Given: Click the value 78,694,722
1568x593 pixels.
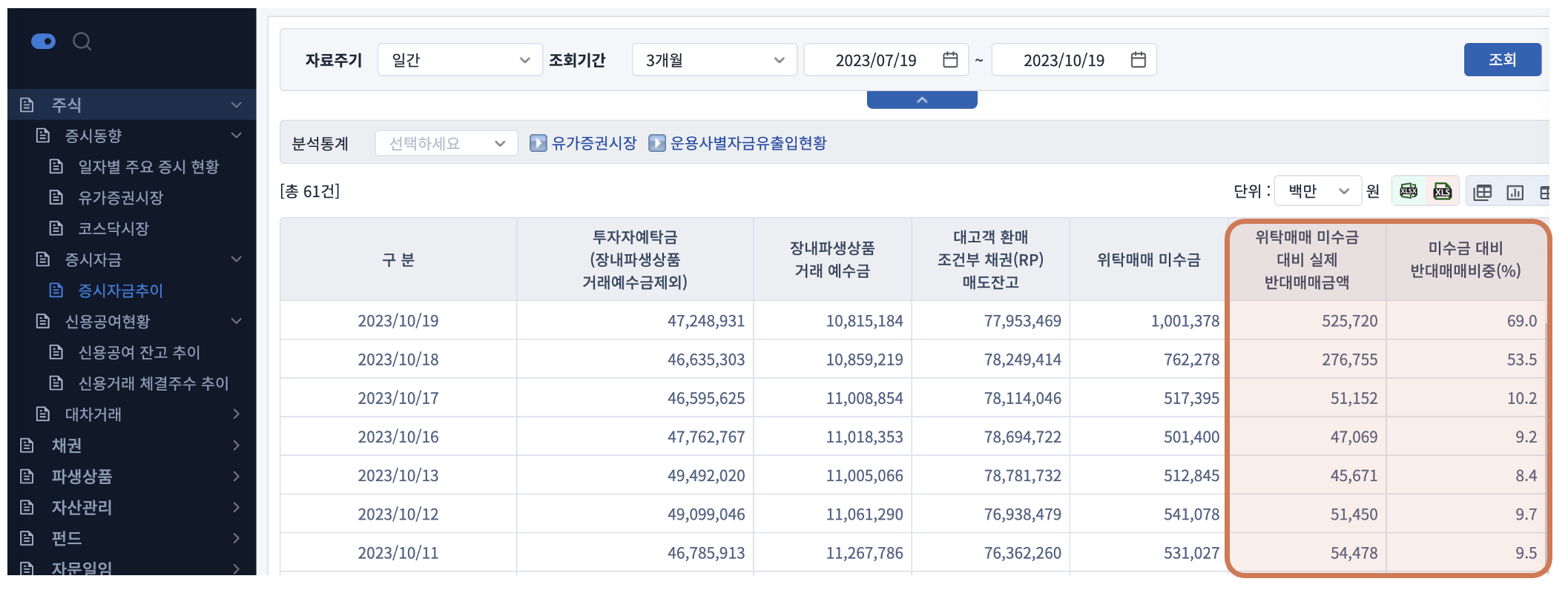Looking at the screenshot, I should (1023, 437).
